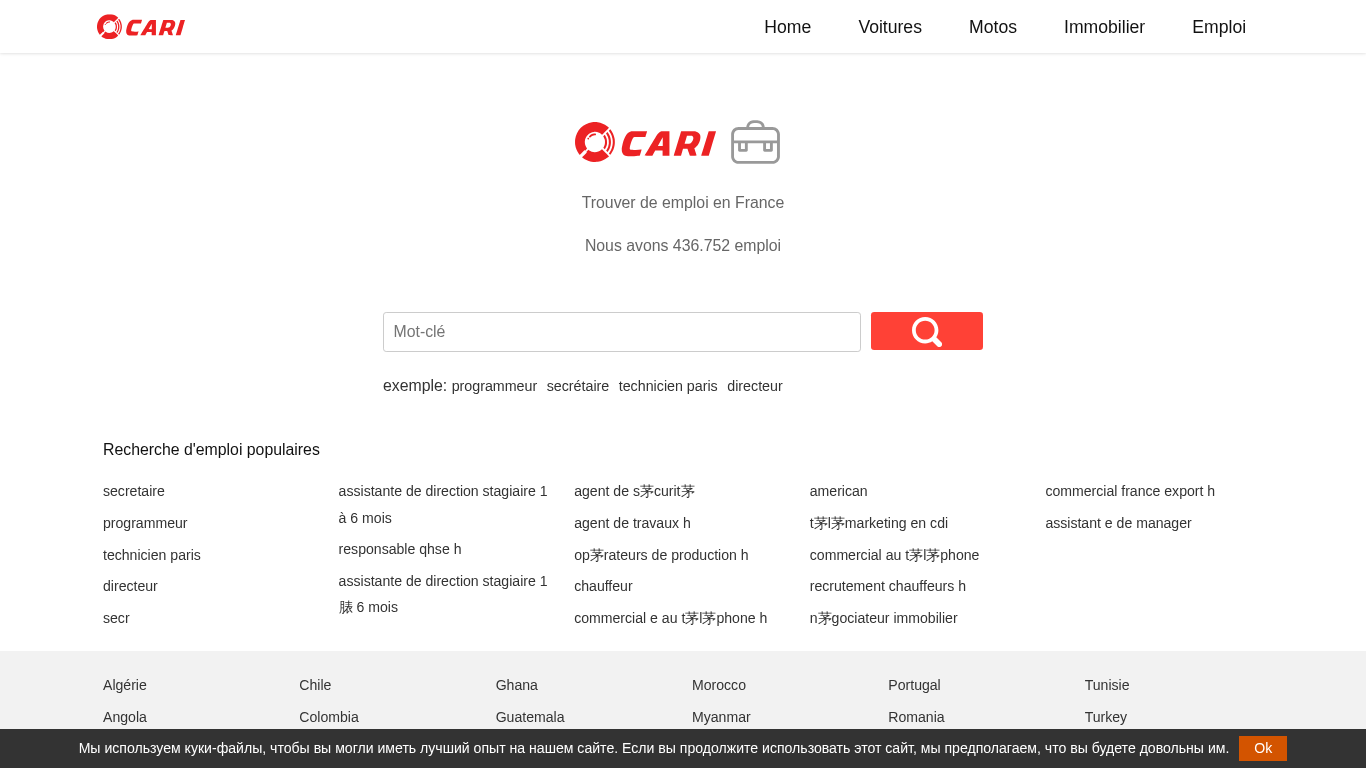
Task: Pick the example keyword programmeur
Action: (494, 386)
